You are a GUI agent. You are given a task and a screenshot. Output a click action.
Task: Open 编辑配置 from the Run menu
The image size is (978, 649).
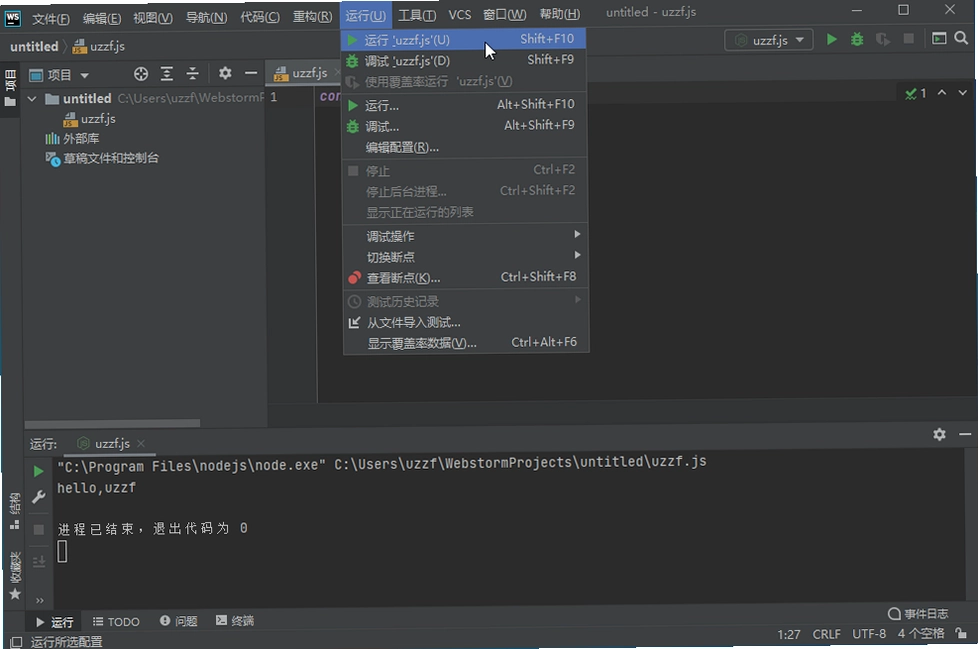(464, 147)
